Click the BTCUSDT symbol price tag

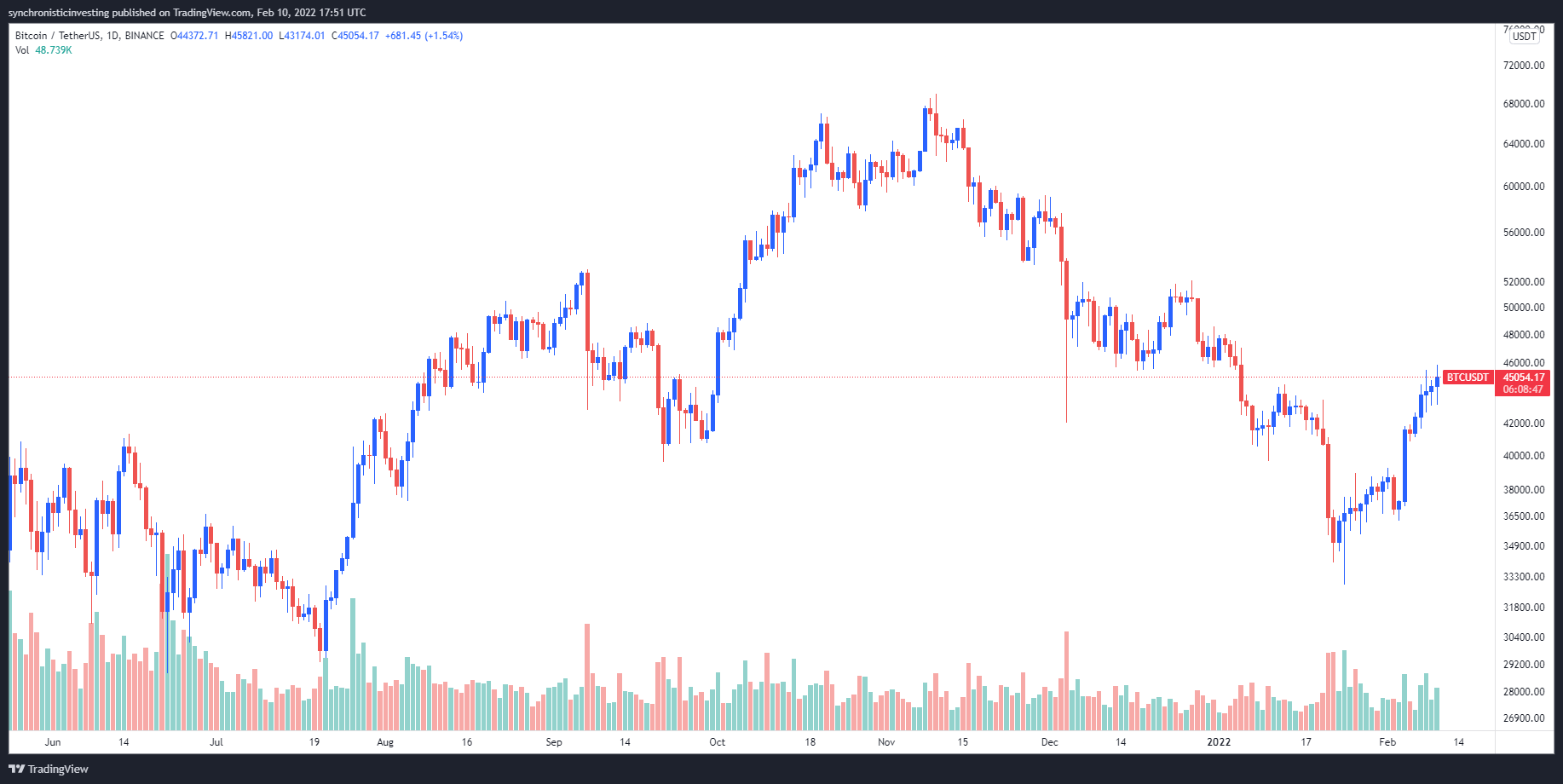point(1467,378)
